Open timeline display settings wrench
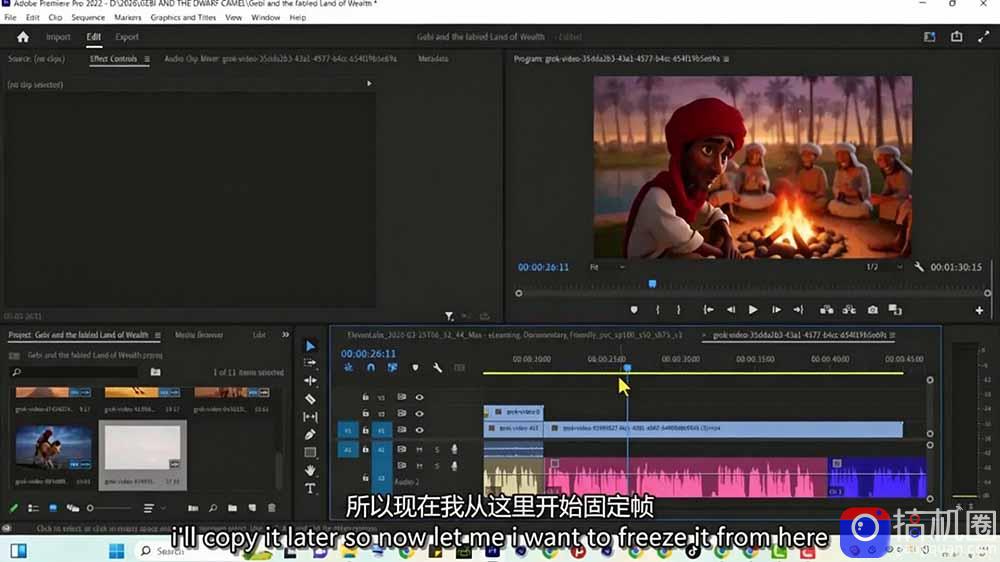This screenshot has width=1000, height=562. (438, 368)
